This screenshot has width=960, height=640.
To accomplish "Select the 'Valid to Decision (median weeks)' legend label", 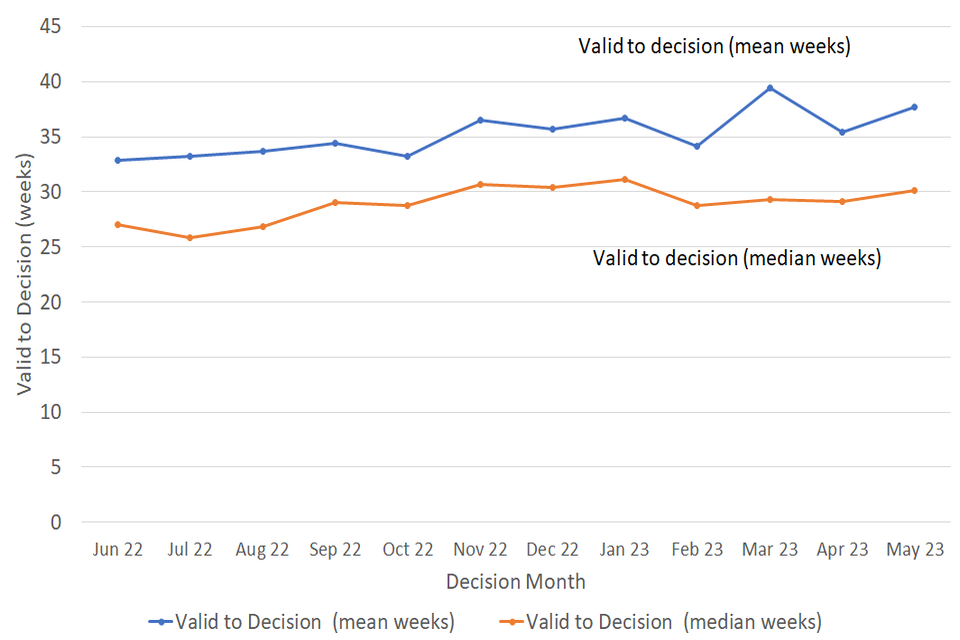I will tap(673, 621).
